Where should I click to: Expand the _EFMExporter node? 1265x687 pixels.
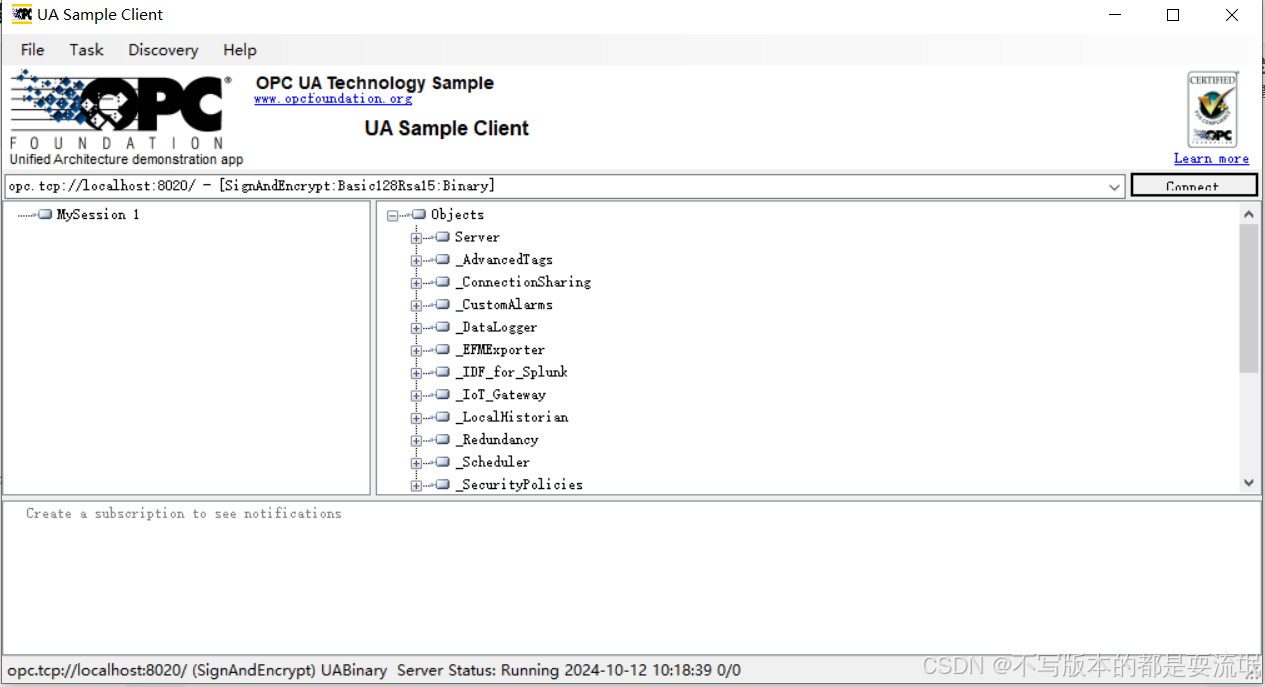click(x=416, y=350)
